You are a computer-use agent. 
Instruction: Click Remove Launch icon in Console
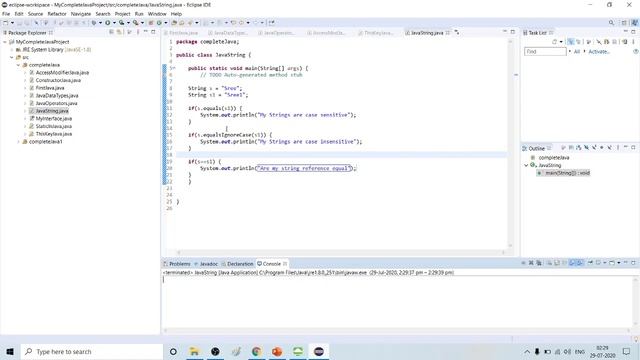(531, 263)
